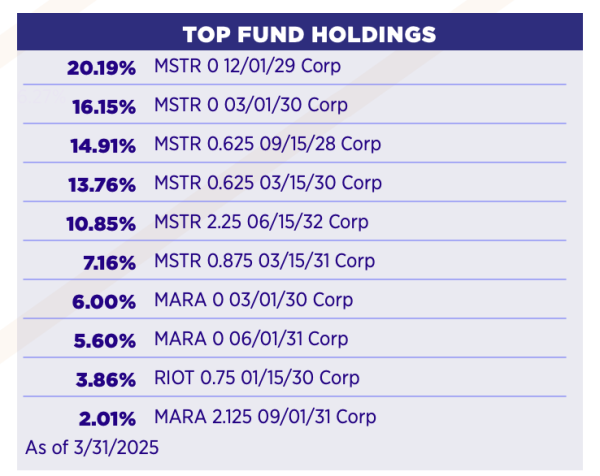Click the As of 3/31/2025 footnote
Image resolution: width=600 pixels, height=476 pixels.
point(92,444)
